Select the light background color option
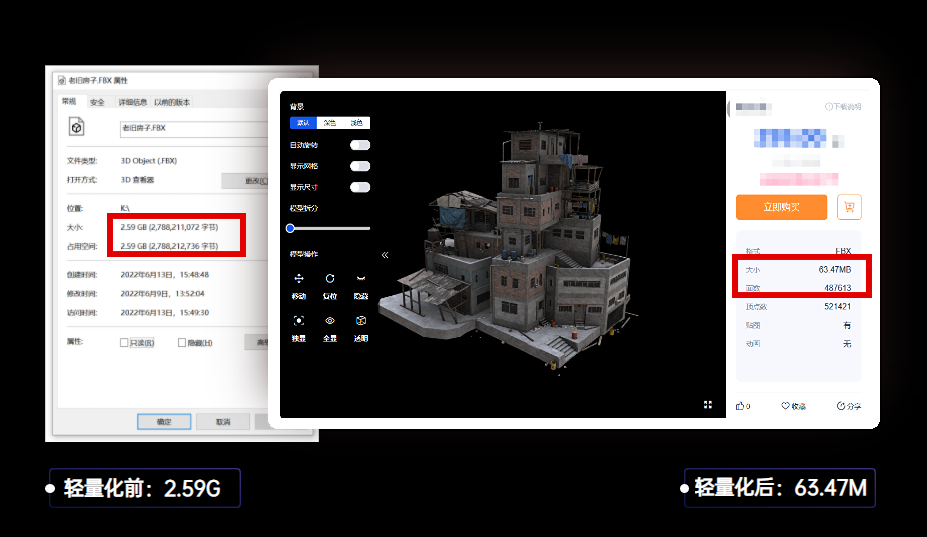 click(x=356, y=122)
